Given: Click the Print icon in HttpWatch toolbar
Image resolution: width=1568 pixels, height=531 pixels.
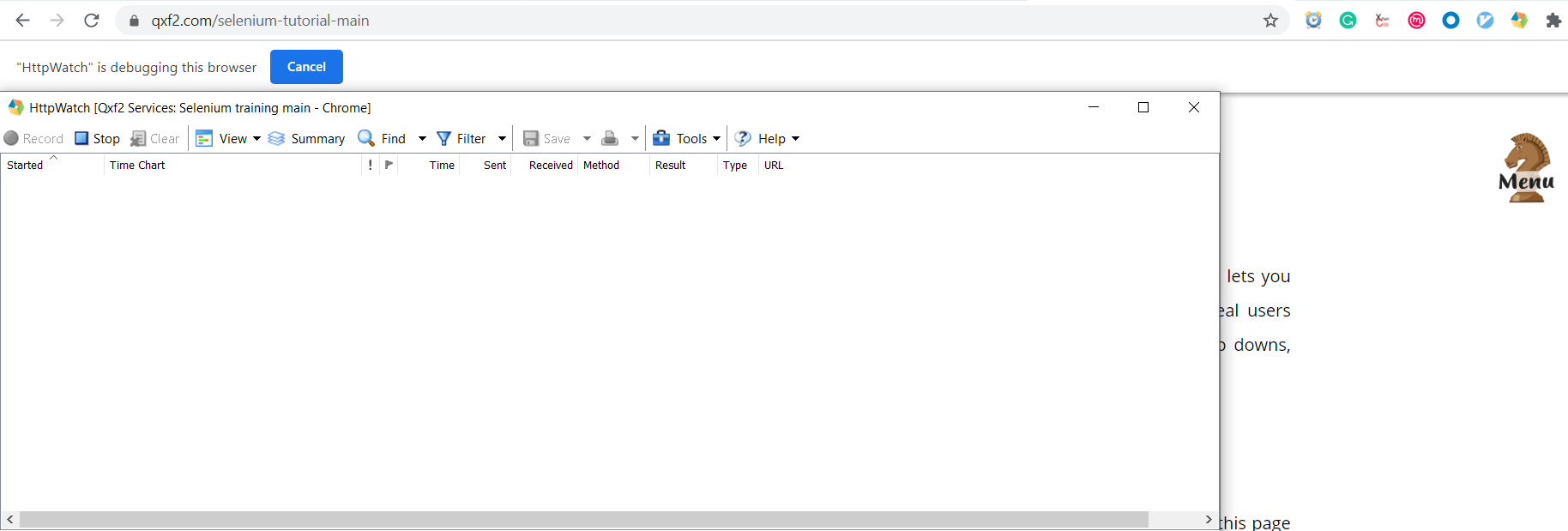Looking at the screenshot, I should 610,138.
